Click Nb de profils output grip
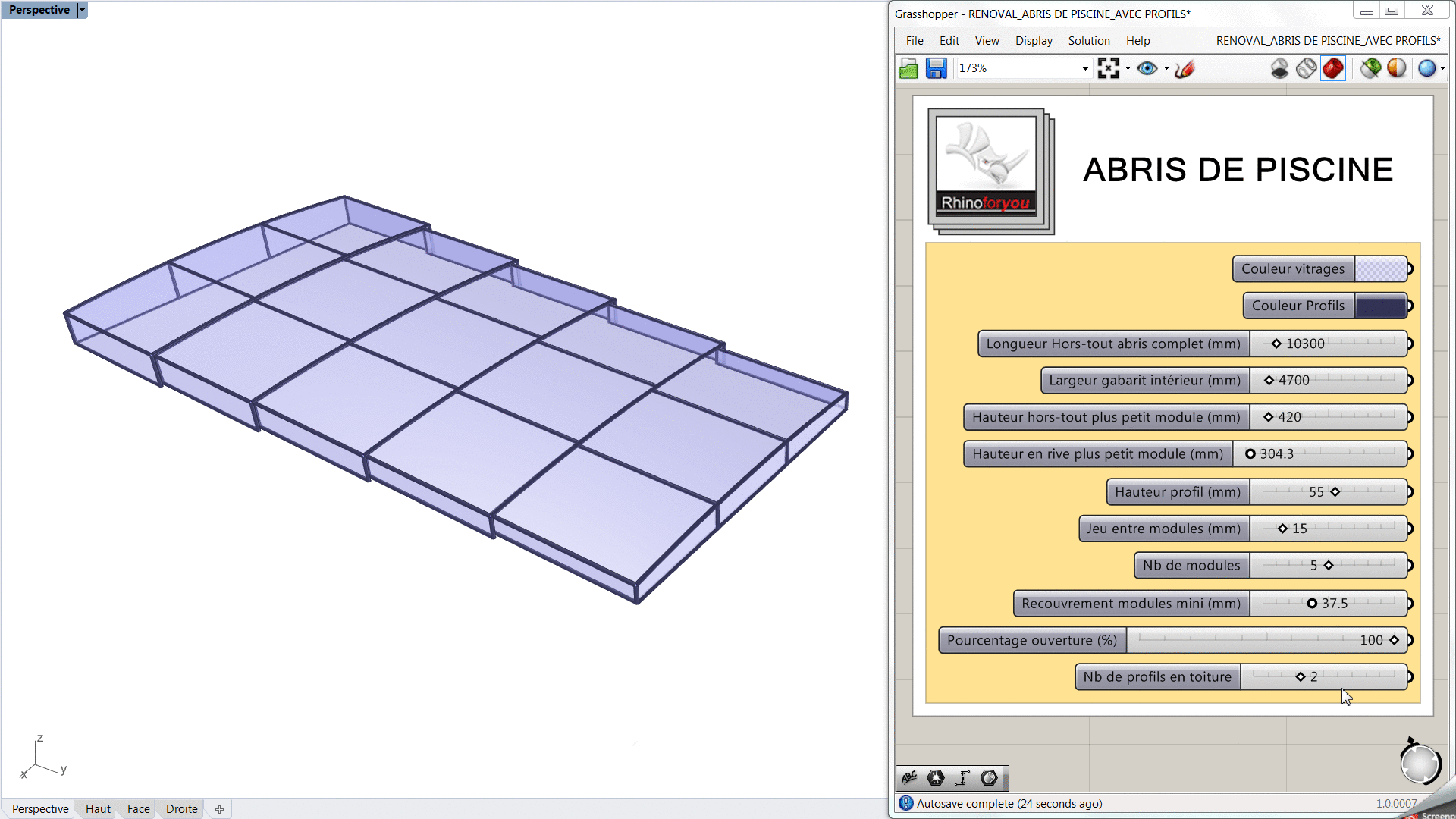This screenshot has height=819, width=1456. [x=1410, y=677]
